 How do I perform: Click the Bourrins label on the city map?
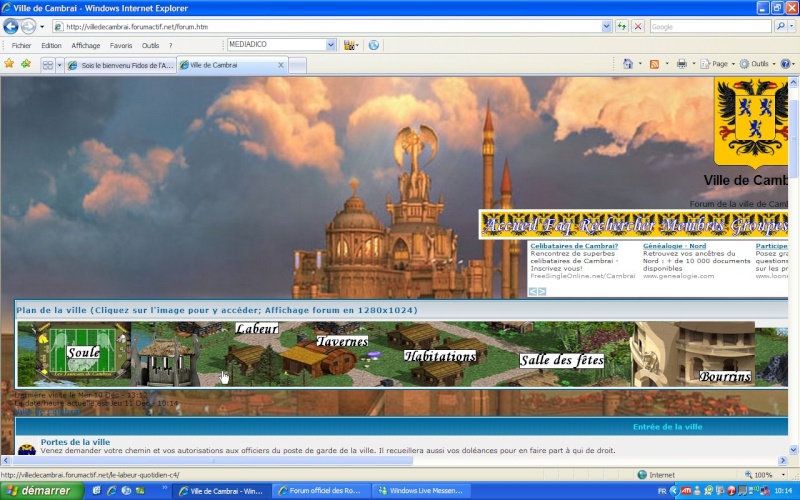725,377
